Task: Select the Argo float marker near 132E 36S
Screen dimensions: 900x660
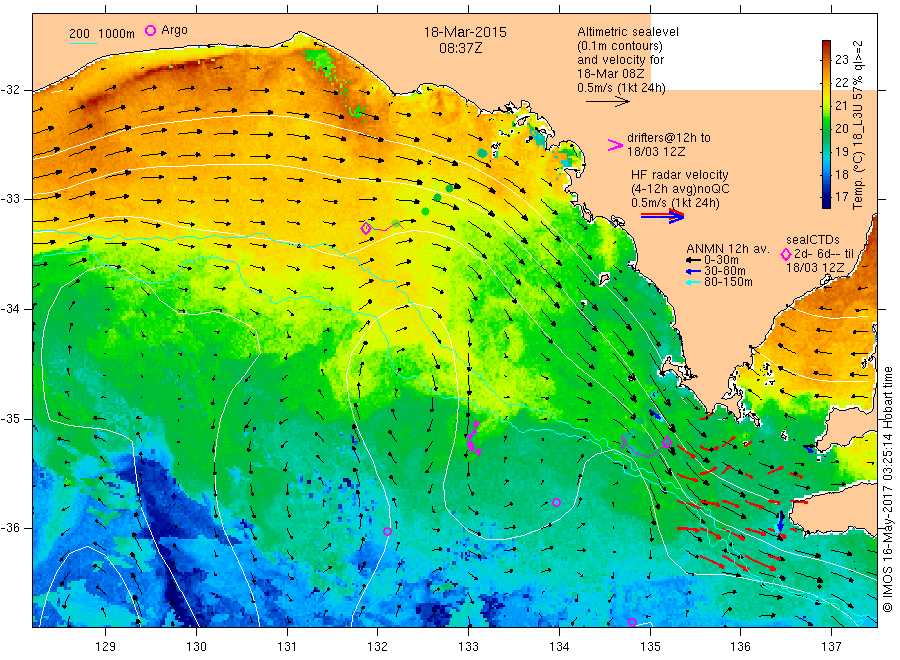Action: click(387, 531)
